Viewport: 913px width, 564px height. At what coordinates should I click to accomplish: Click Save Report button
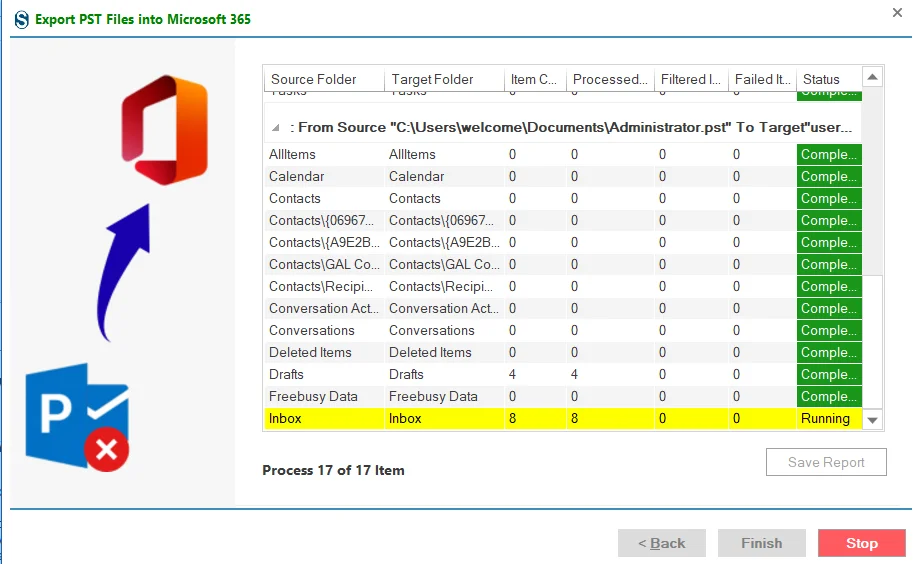(826, 462)
